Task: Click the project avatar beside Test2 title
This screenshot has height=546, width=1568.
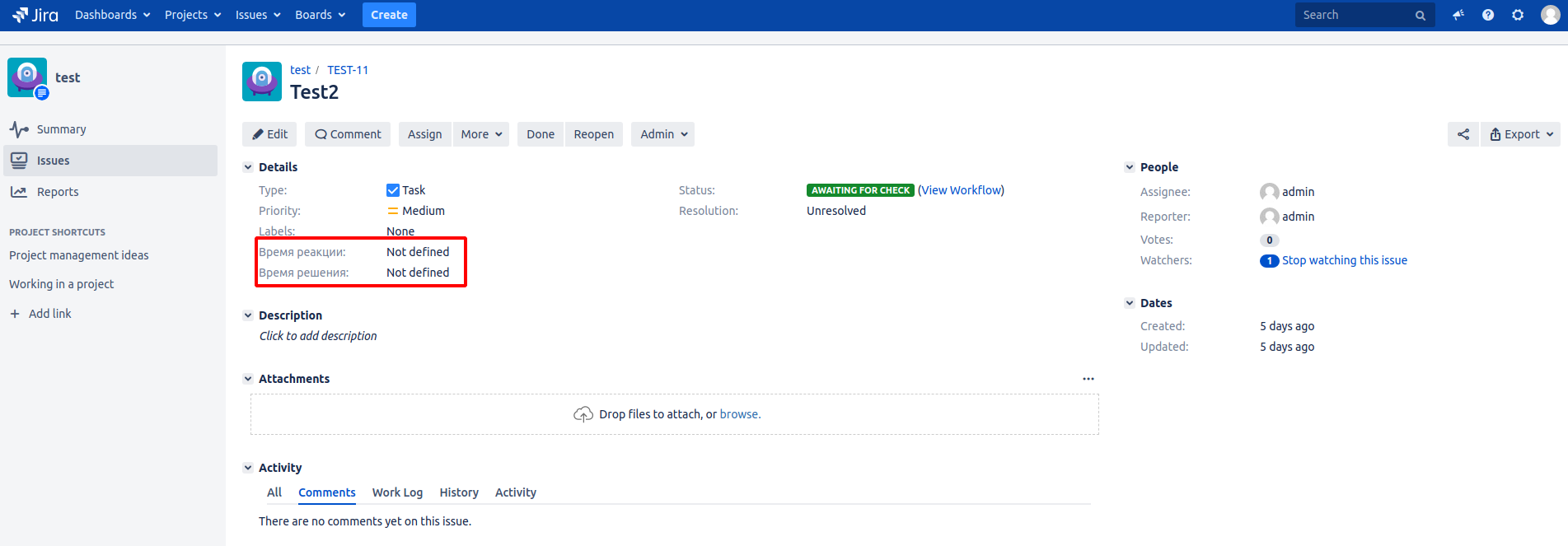Action: click(x=262, y=82)
